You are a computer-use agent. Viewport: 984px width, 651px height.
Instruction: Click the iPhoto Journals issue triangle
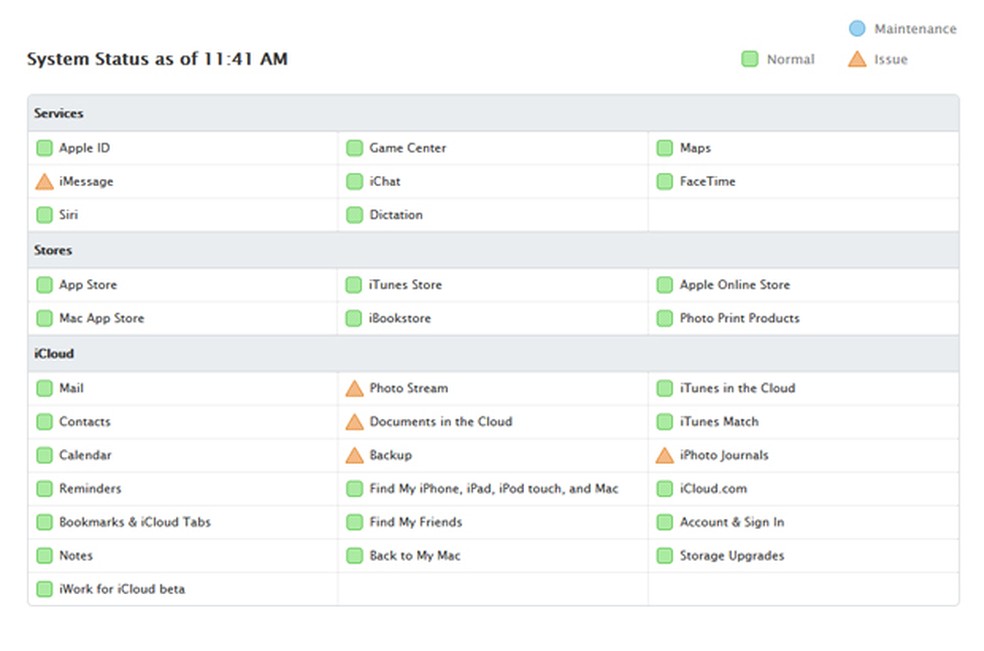(x=664, y=455)
